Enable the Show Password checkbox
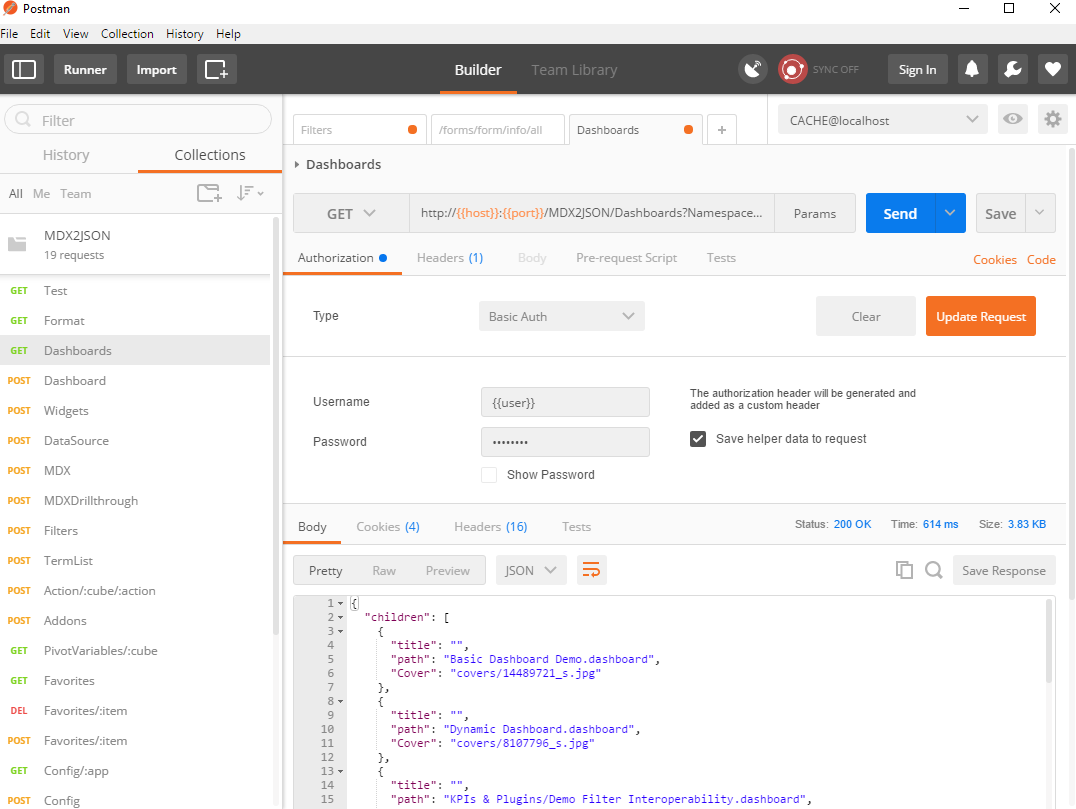 tap(489, 475)
